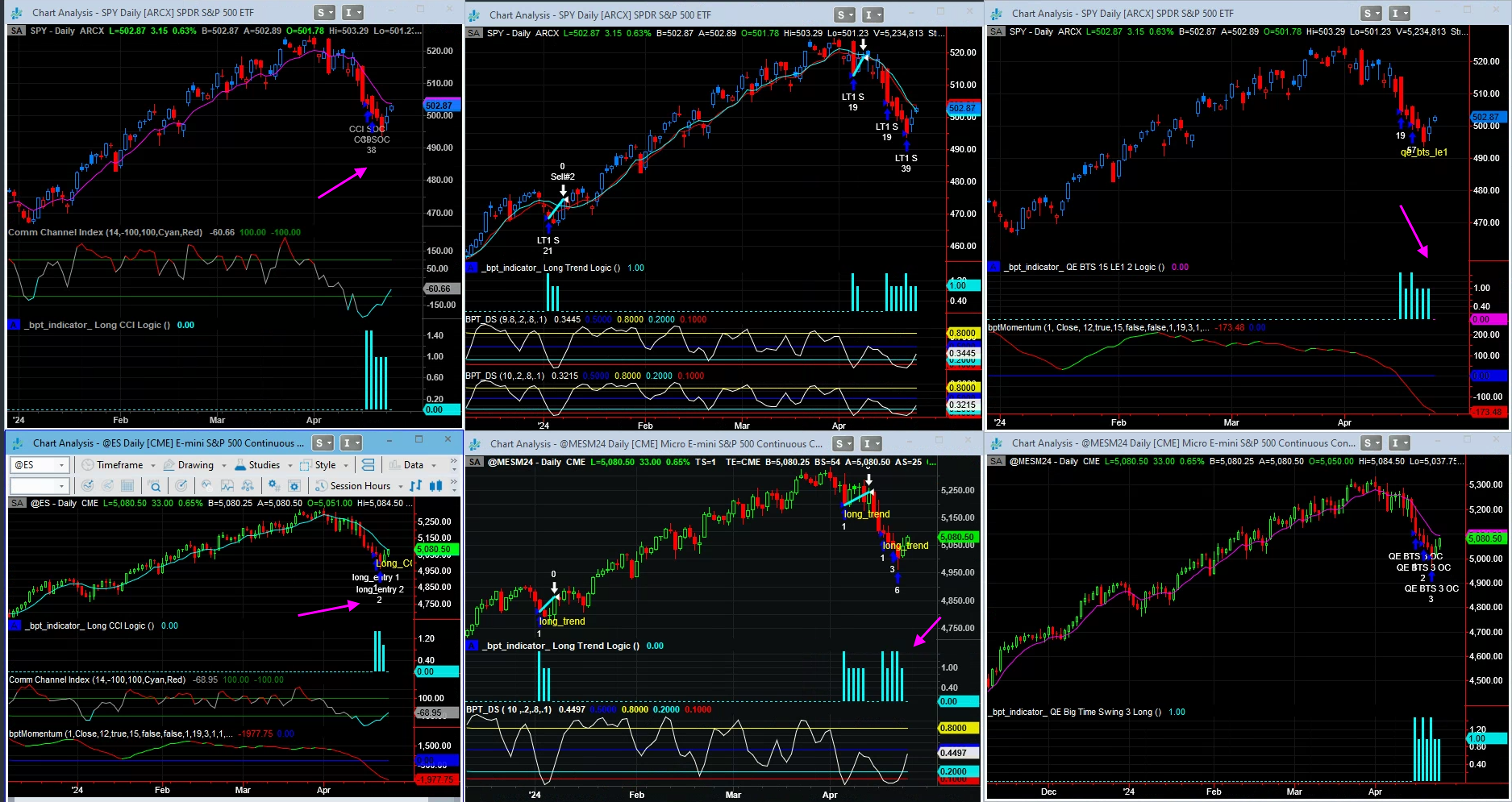Open the Timeframe menu in @ES window
This screenshot has height=802, width=1512.
click(x=119, y=465)
